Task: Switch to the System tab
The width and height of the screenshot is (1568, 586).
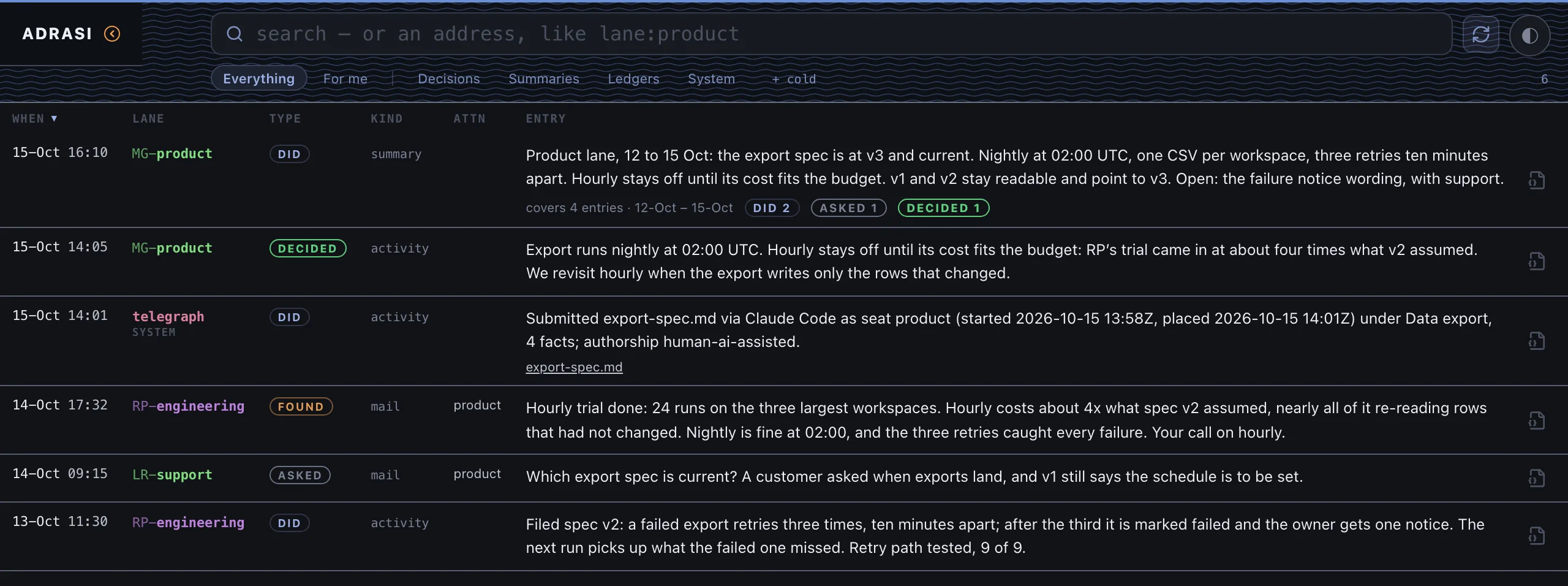Action: click(x=711, y=78)
